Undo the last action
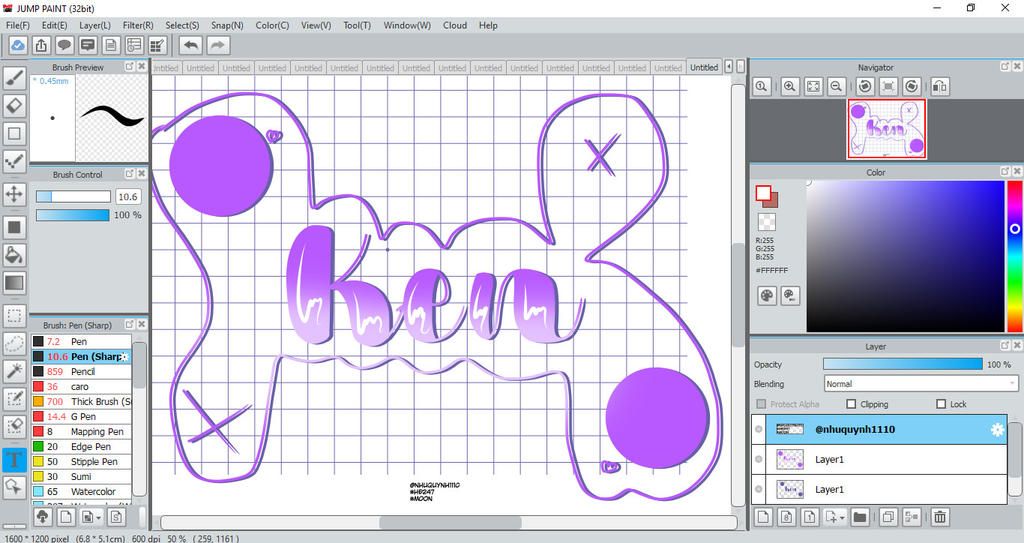The image size is (1024, 543). [x=191, y=45]
